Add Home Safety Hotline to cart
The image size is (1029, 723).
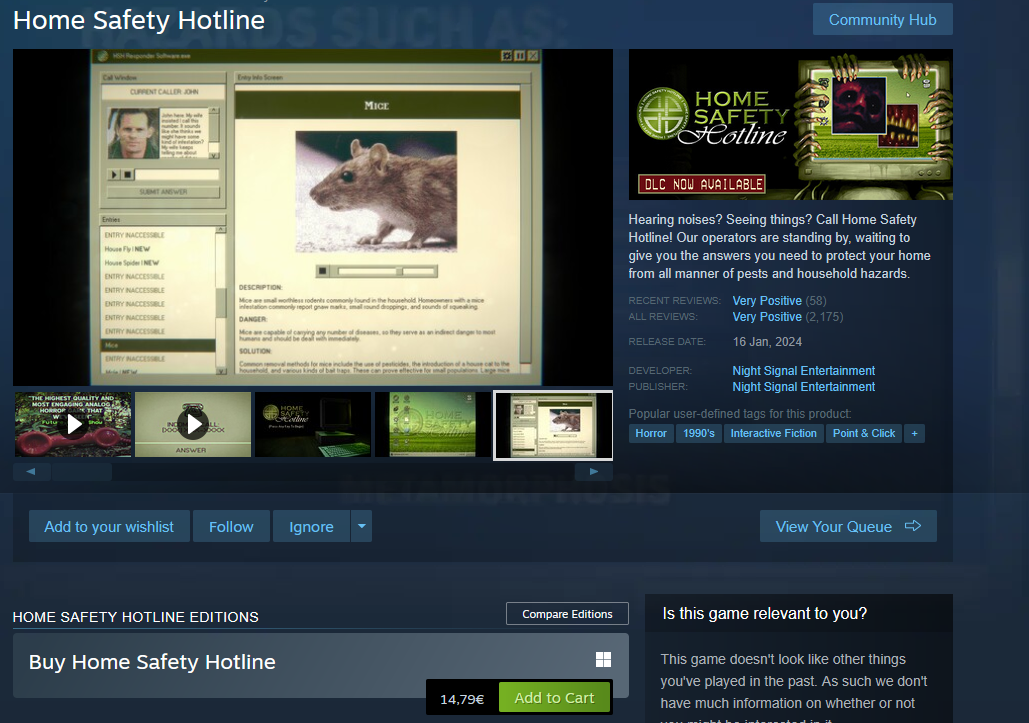[555, 697]
